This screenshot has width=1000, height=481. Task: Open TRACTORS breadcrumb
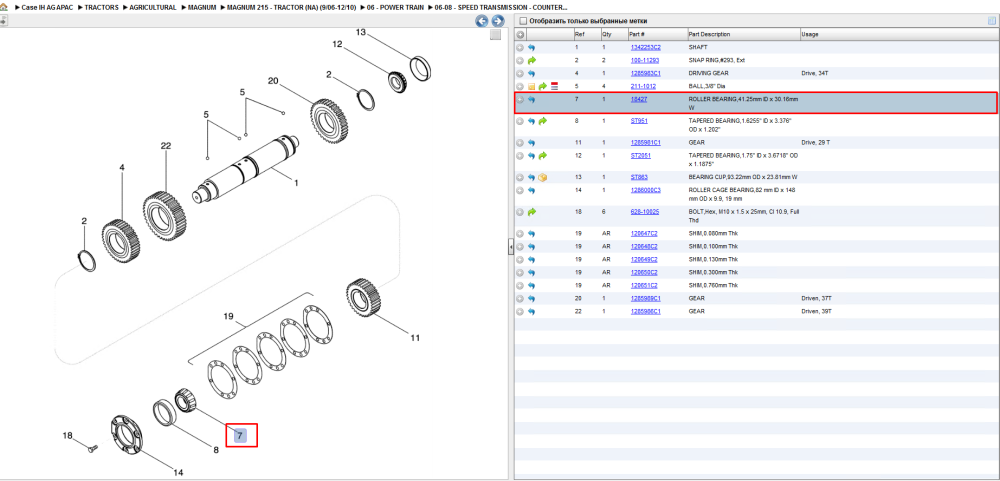click(99, 7)
